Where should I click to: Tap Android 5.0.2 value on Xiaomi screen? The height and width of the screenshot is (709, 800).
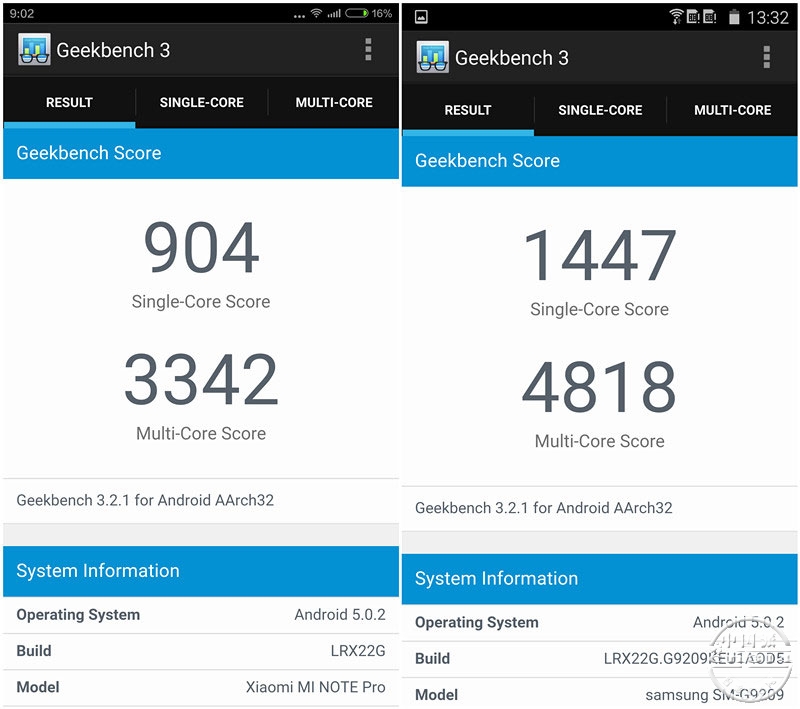pyautogui.click(x=340, y=615)
